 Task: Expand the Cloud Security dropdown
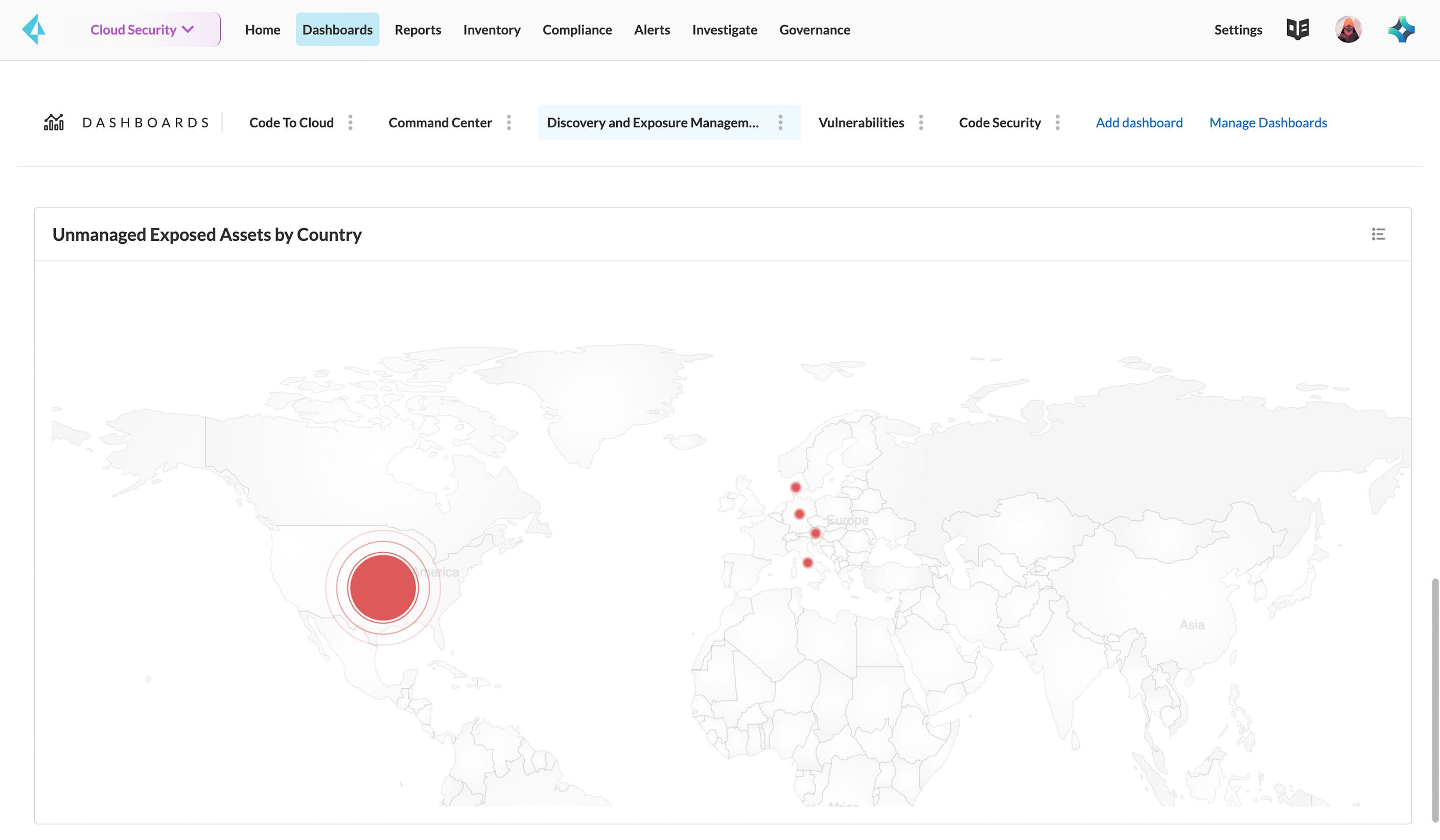143,30
